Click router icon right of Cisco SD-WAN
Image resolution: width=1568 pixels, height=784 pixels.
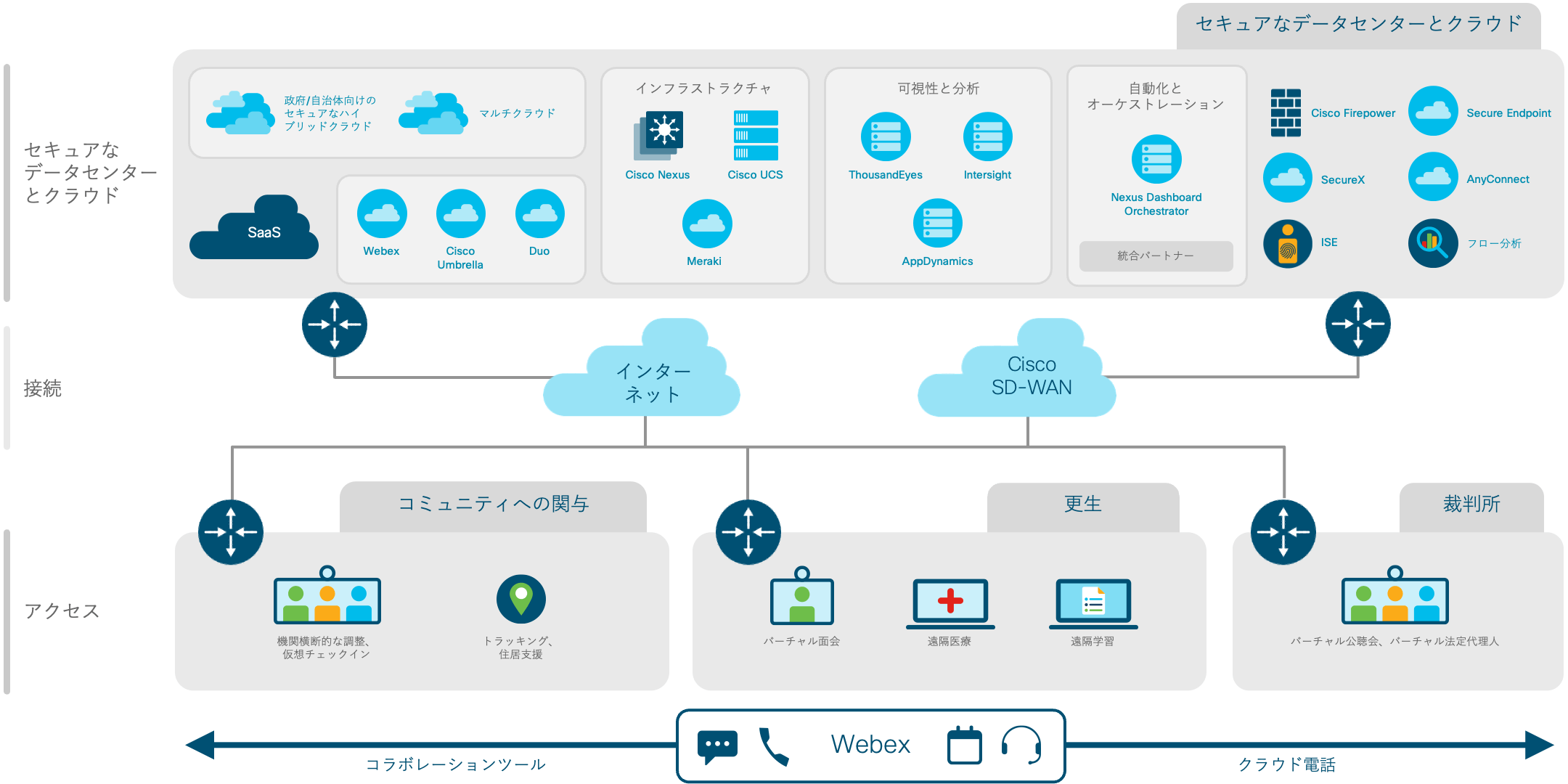(x=1358, y=324)
